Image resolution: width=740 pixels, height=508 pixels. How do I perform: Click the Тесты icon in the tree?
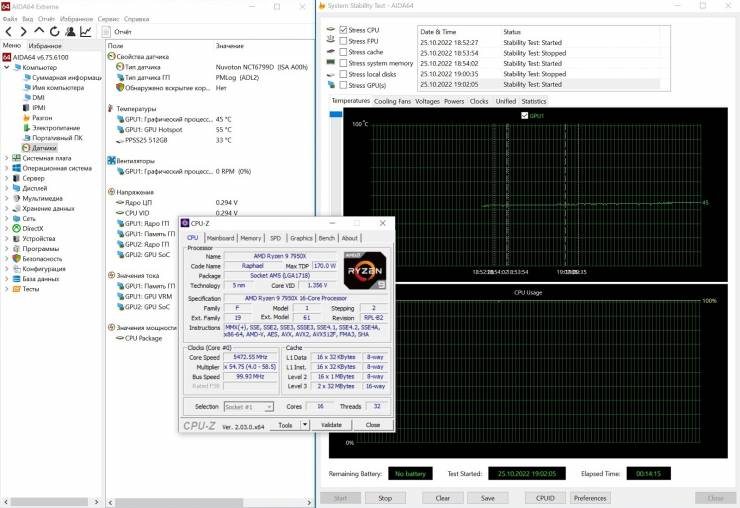pos(17,289)
